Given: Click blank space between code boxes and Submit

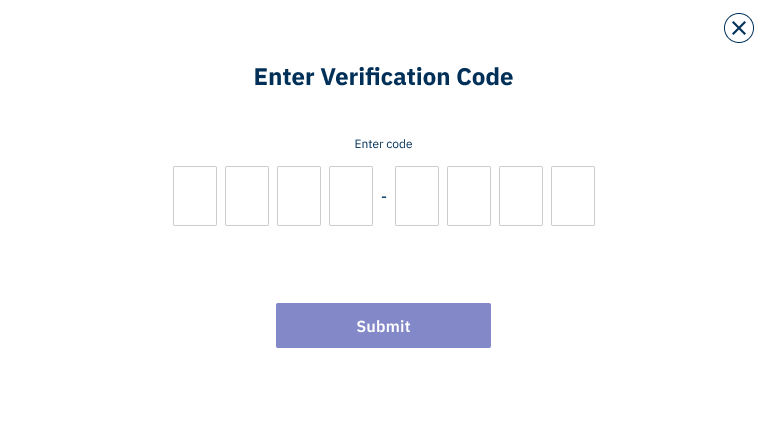Looking at the screenshot, I should click(x=384, y=264).
